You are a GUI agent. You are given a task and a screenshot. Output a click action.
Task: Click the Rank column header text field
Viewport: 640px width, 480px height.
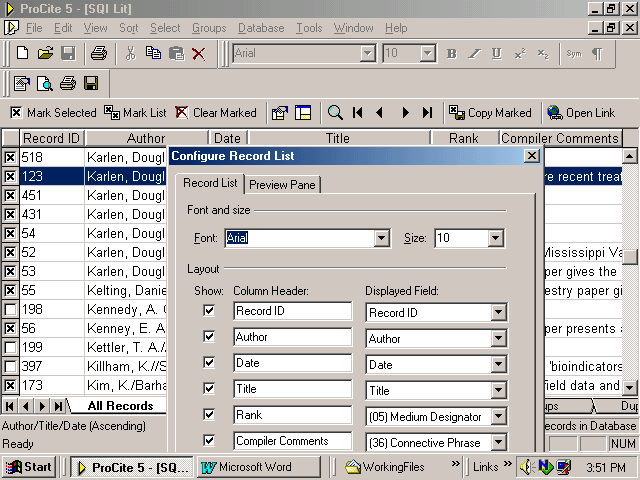point(293,415)
